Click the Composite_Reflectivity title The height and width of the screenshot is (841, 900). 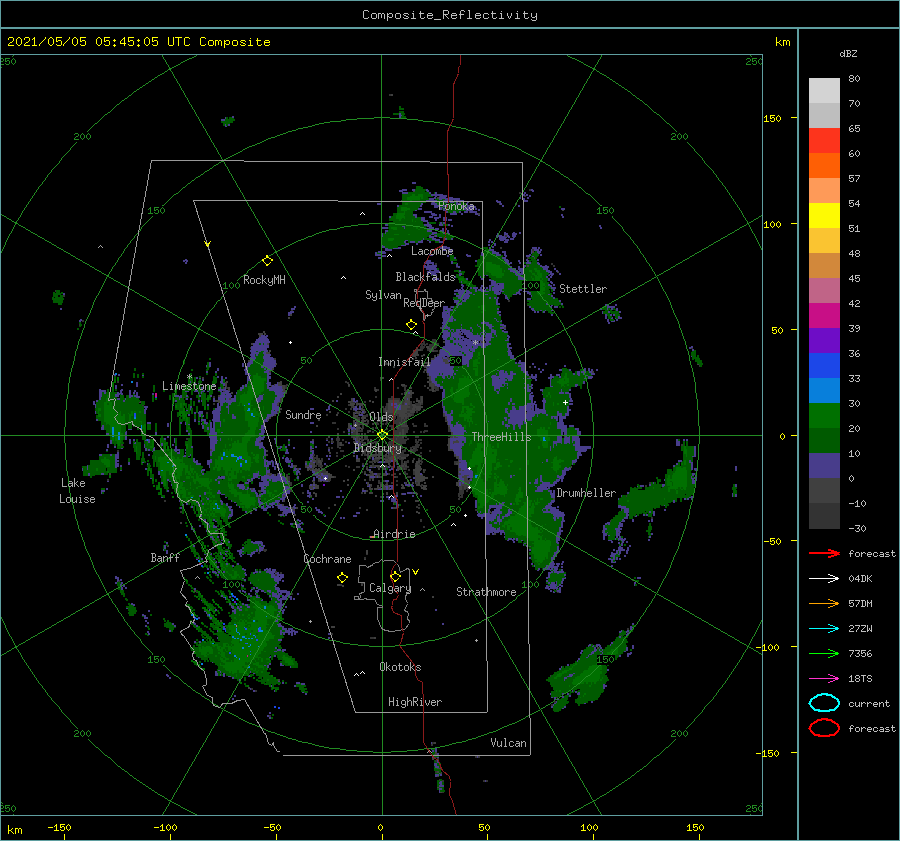[x=450, y=15]
